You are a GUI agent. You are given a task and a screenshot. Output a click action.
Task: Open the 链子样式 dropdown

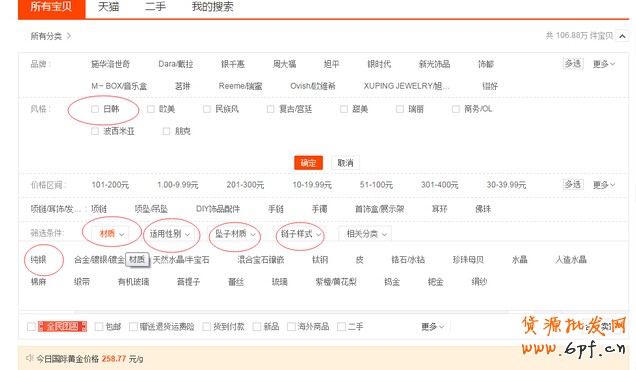coord(300,234)
